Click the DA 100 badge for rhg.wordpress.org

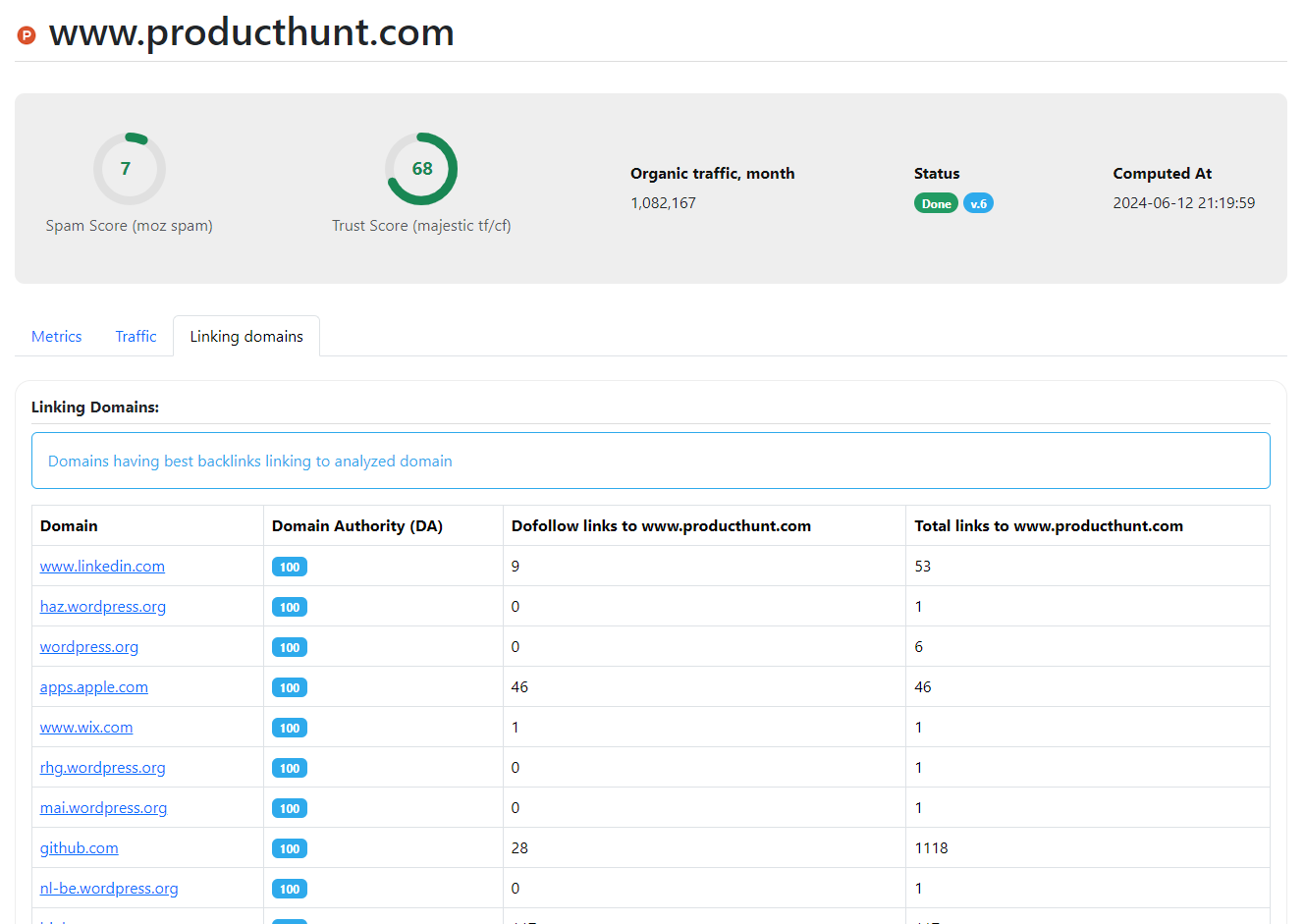290,768
